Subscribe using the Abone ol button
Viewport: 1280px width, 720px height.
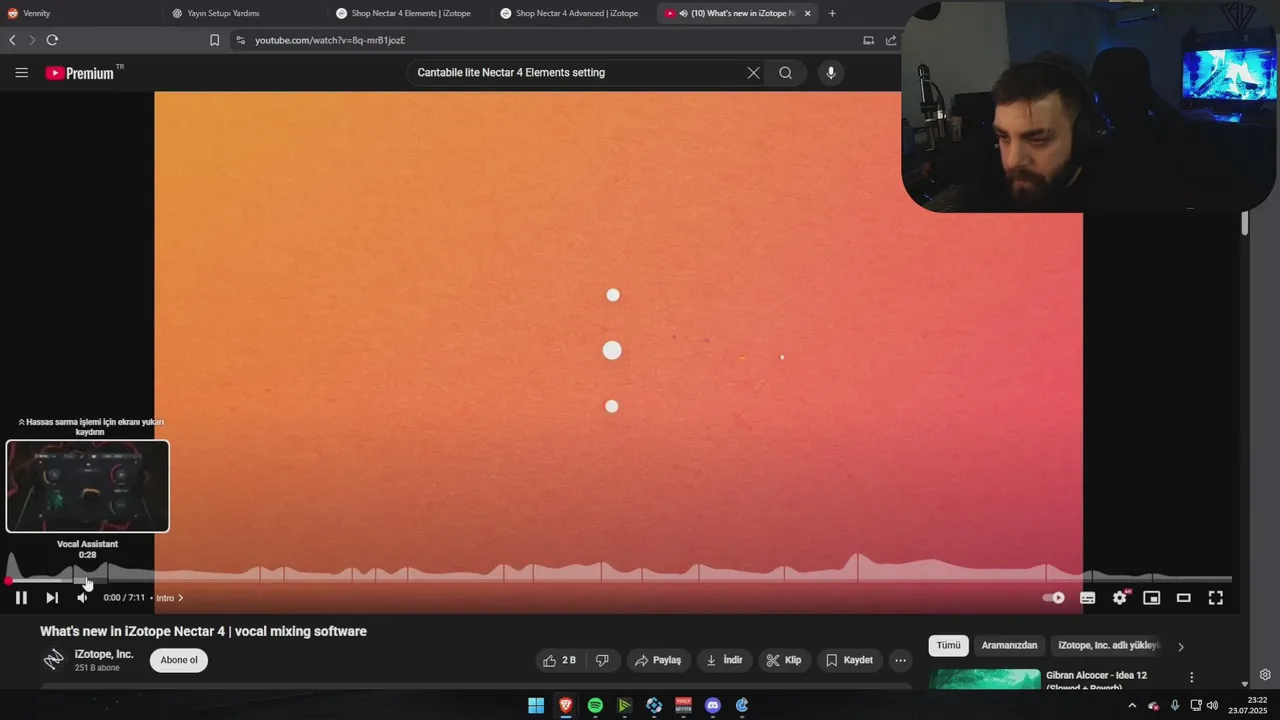tap(179, 660)
